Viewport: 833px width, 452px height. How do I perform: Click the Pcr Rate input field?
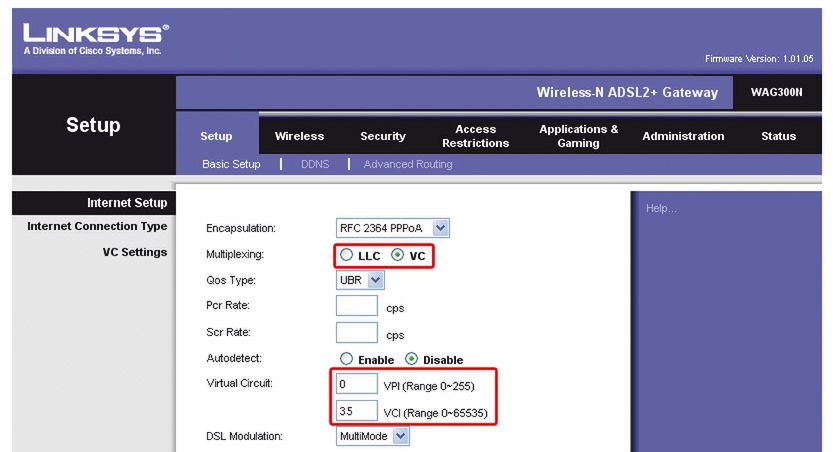click(356, 306)
